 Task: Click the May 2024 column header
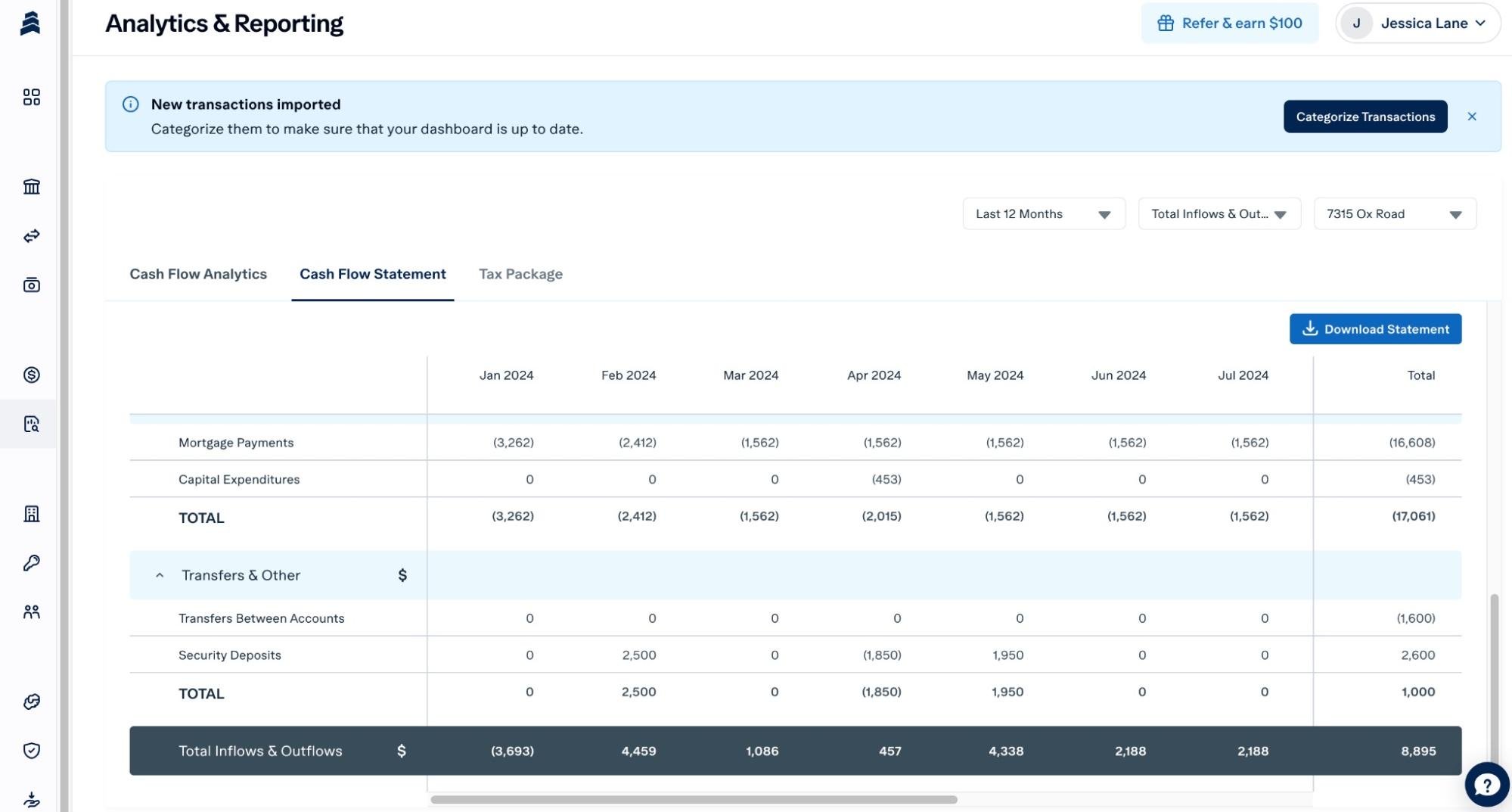[x=995, y=375]
